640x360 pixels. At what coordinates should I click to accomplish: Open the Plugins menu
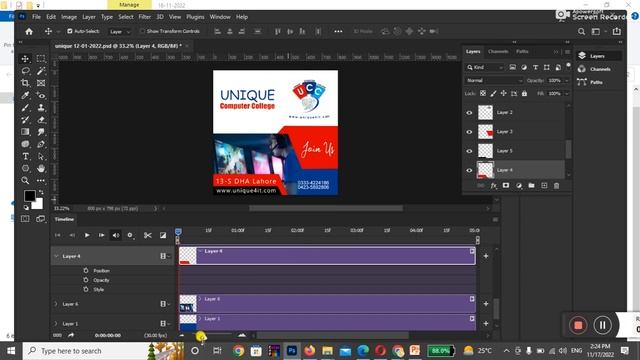point(195,17)
